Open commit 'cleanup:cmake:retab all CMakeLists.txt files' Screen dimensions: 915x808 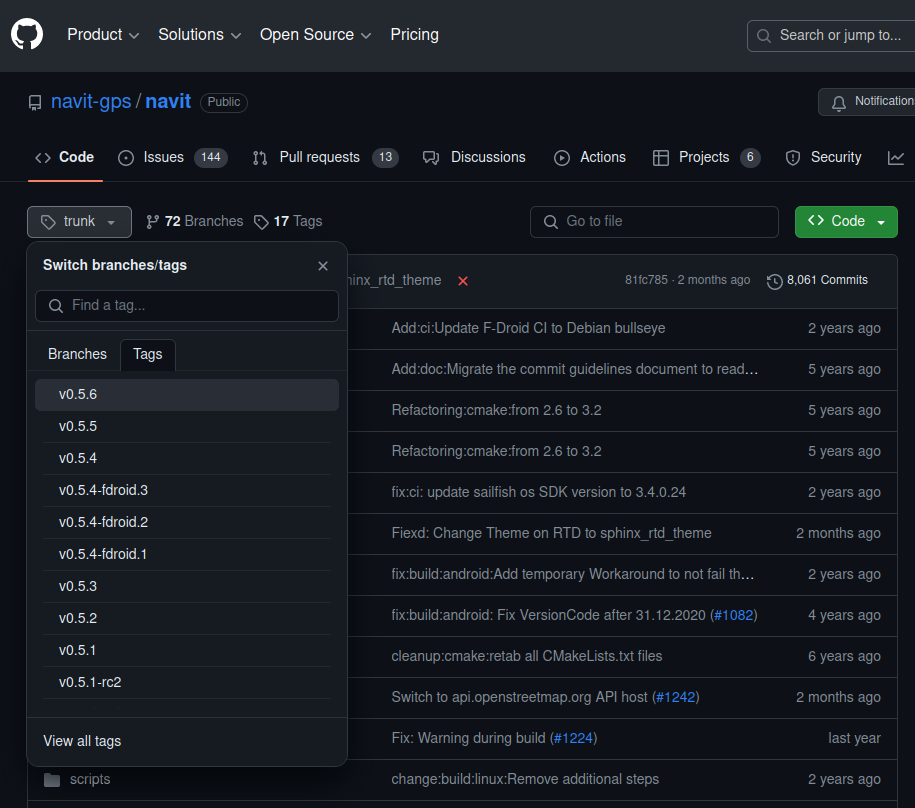527,656
